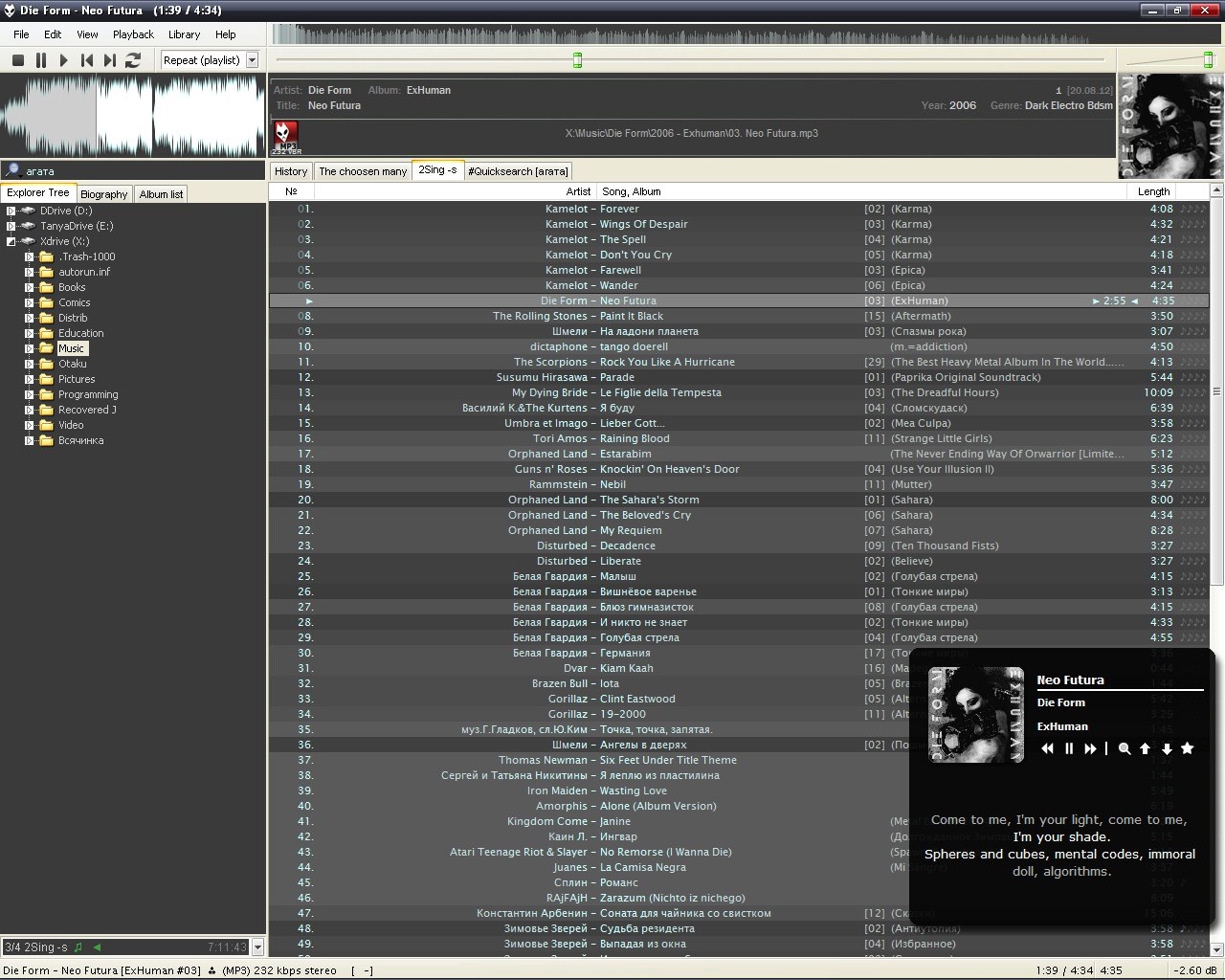This screenshot has width=1225, height=980.
Task: Skip to next track in the toolbar
Action: [110, 60]
